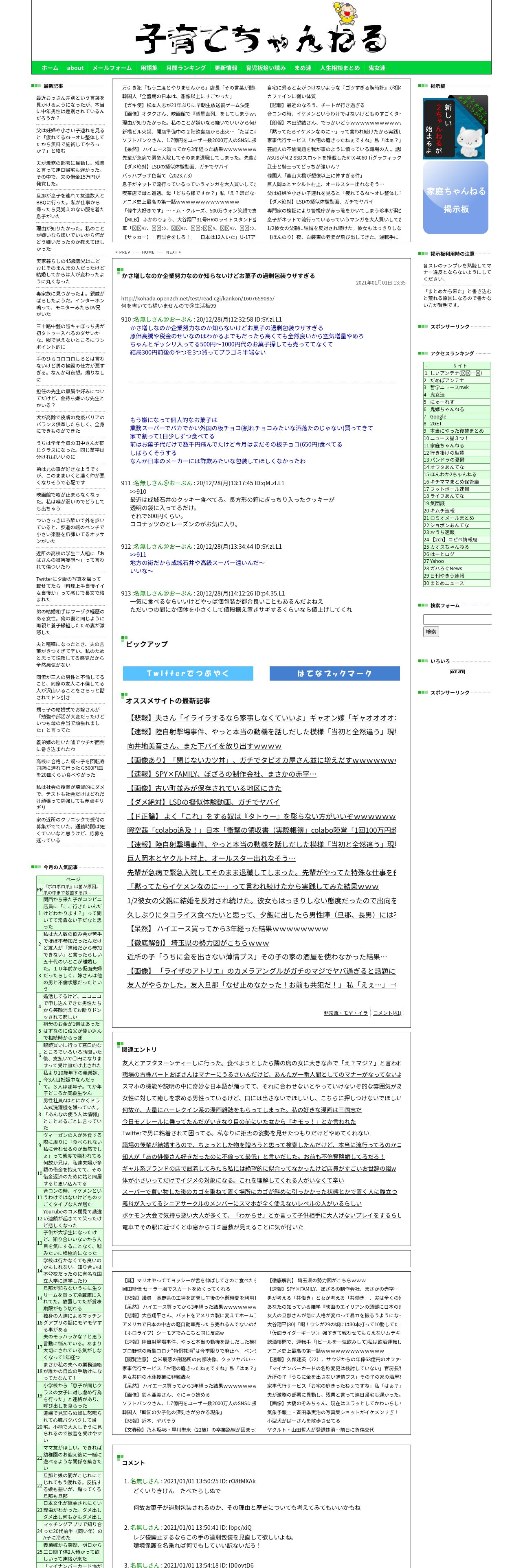The image size is (523, 1568).
Task: Open recent post 夫が激務の部署に異動し
Action: 70,173
